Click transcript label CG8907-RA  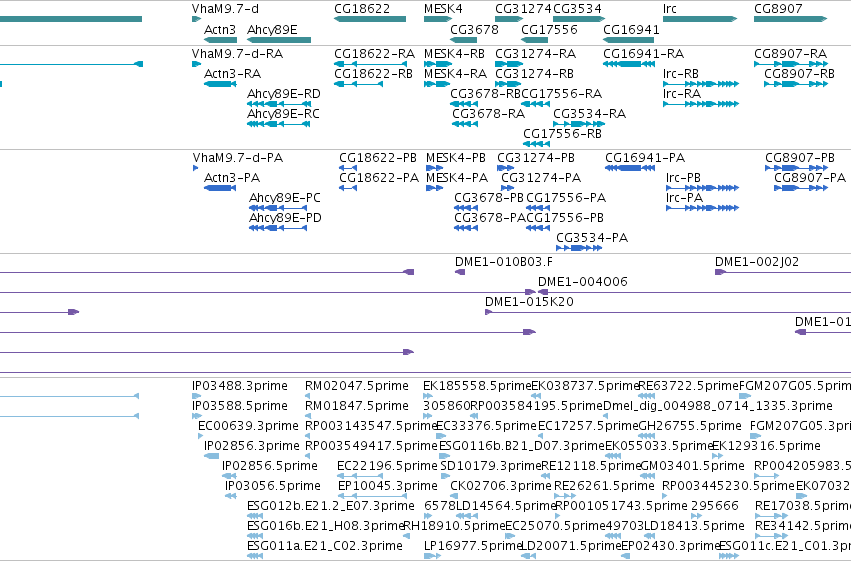point(790,54)
